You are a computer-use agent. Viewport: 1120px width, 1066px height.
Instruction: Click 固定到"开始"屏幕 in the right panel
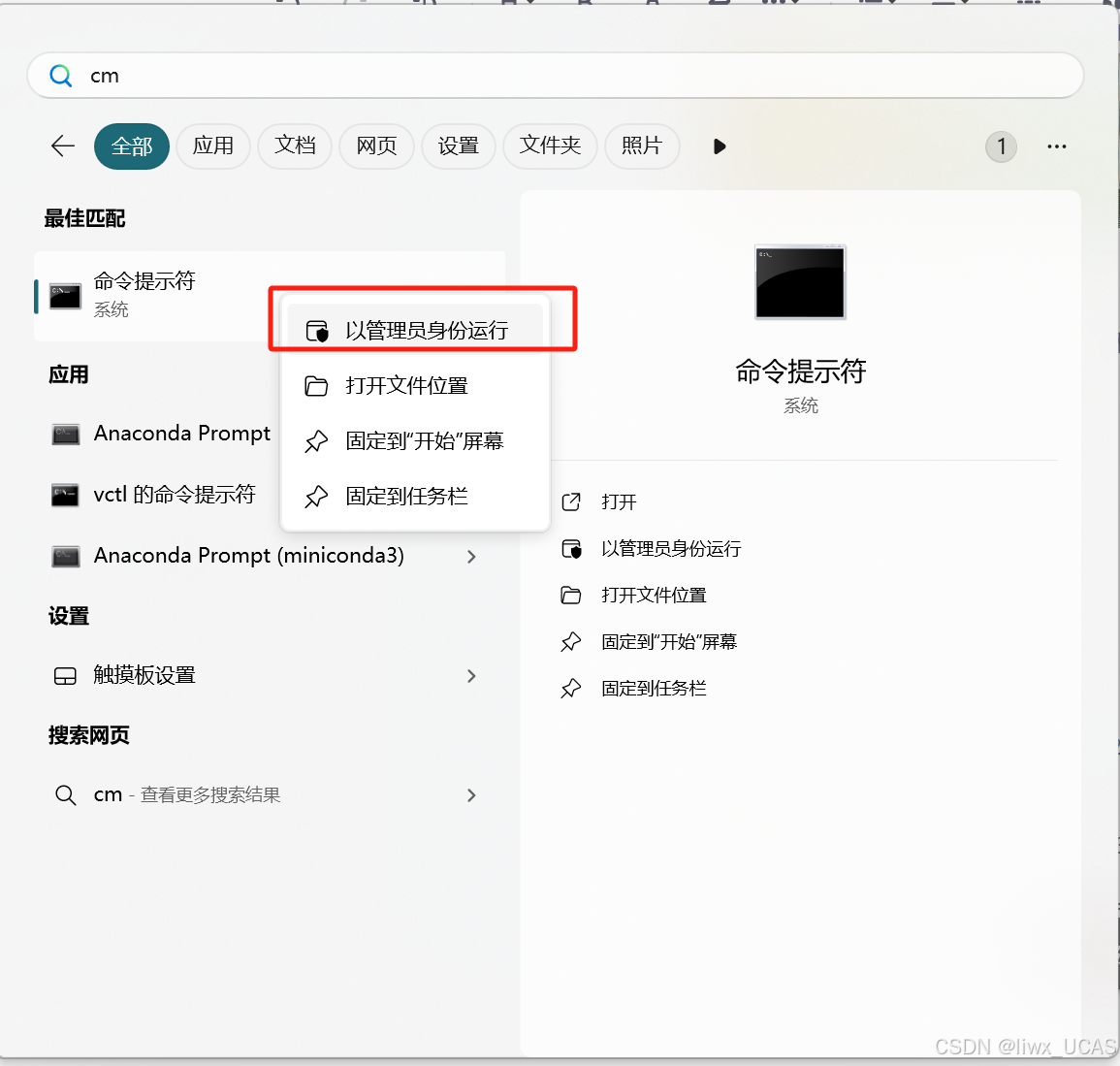(x=668, y=641)
